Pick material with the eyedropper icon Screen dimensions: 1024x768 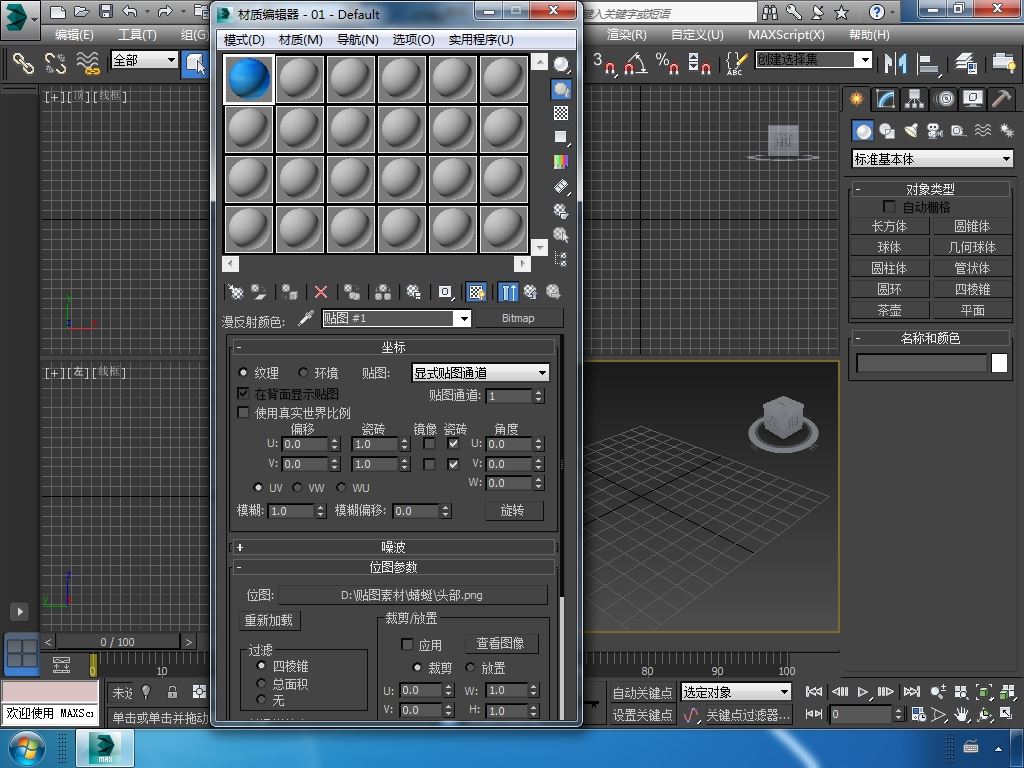[306, 318]
